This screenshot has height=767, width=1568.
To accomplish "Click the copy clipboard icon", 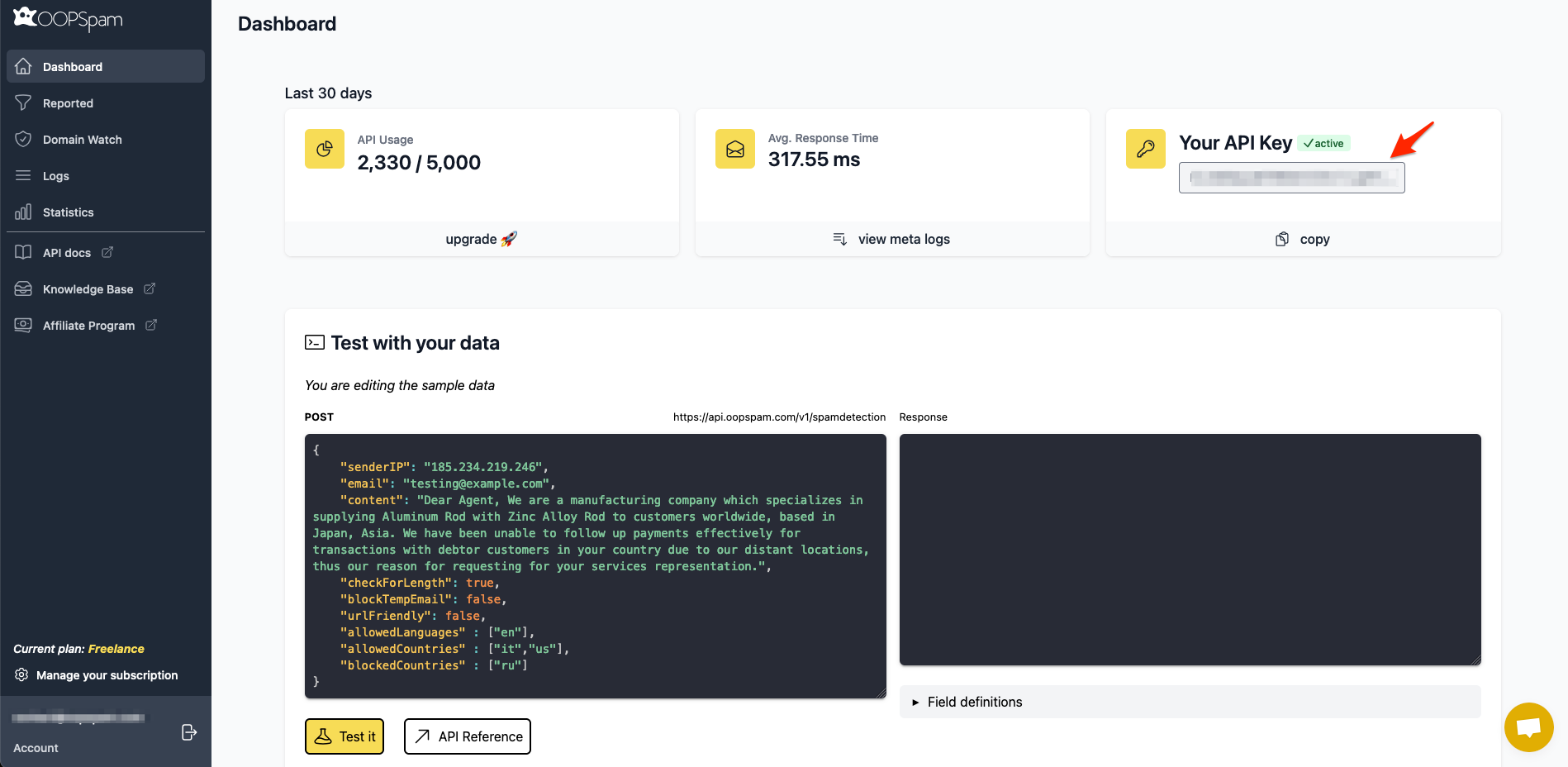I will (x=1282, y=239).
